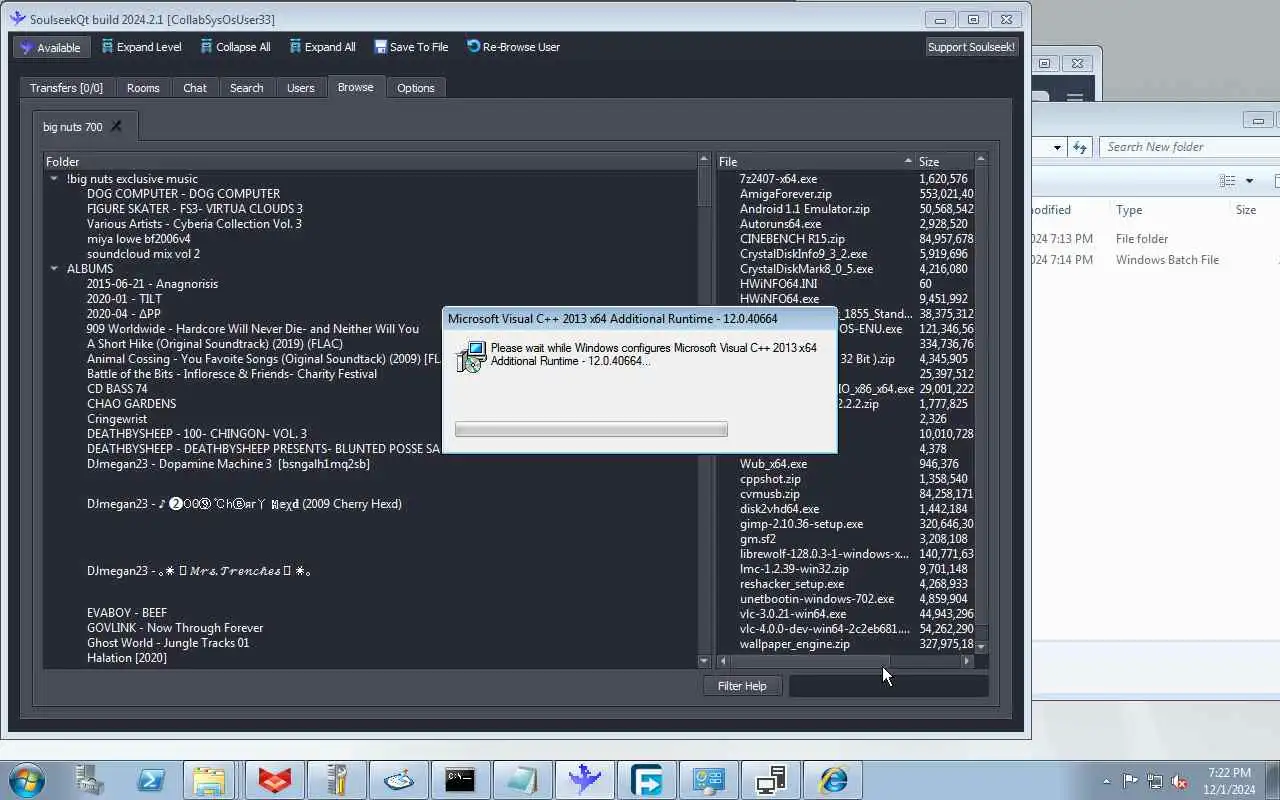This screenshot has height=800, width=1280.
Task: Open the Chat tab
Action: click(195, 88)
